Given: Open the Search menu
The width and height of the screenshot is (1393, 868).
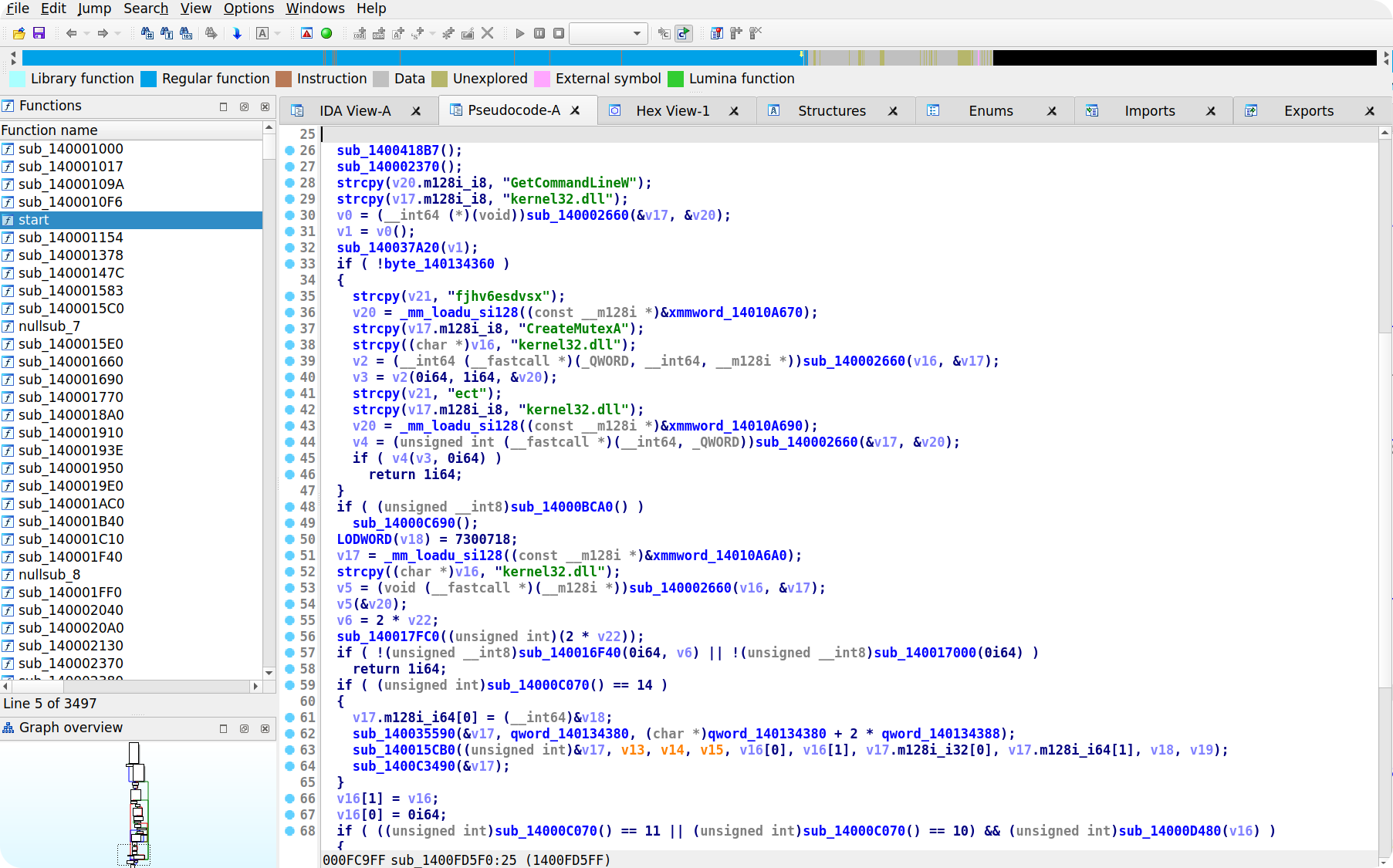Looking at the screenshot, I should point(146,8).
